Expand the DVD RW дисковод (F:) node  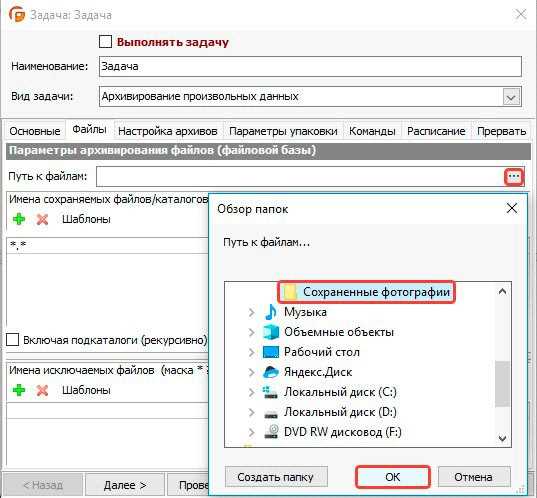tap(251, 432)
